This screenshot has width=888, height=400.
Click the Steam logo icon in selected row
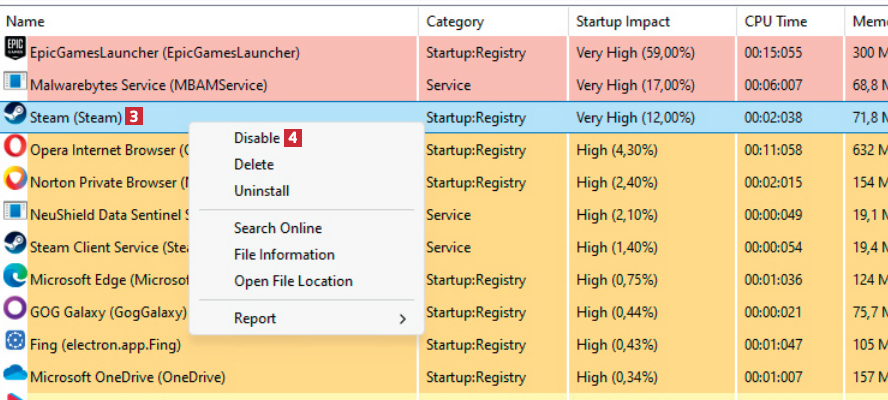pos(15,115)
